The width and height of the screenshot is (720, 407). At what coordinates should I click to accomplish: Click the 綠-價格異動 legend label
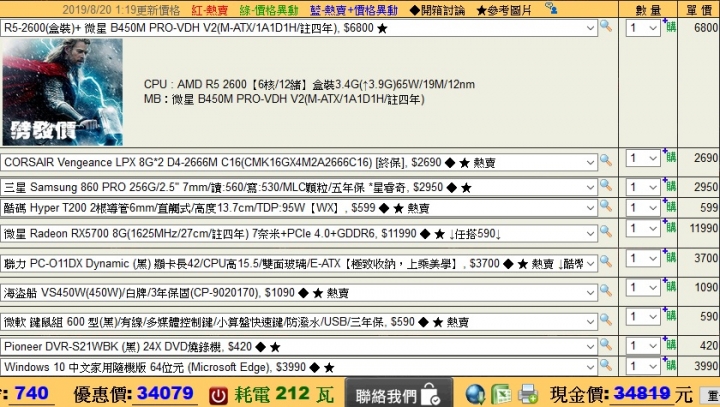(269, 10)
